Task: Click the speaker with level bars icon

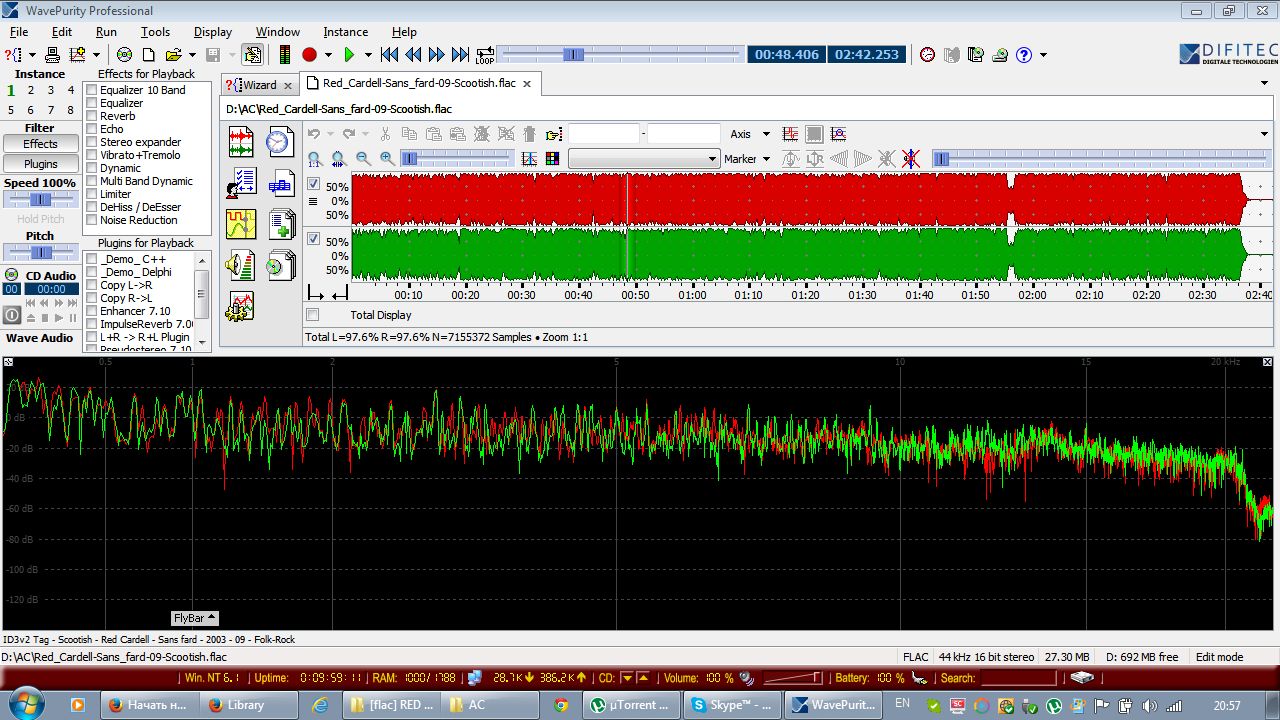Action: coord(241,265)
